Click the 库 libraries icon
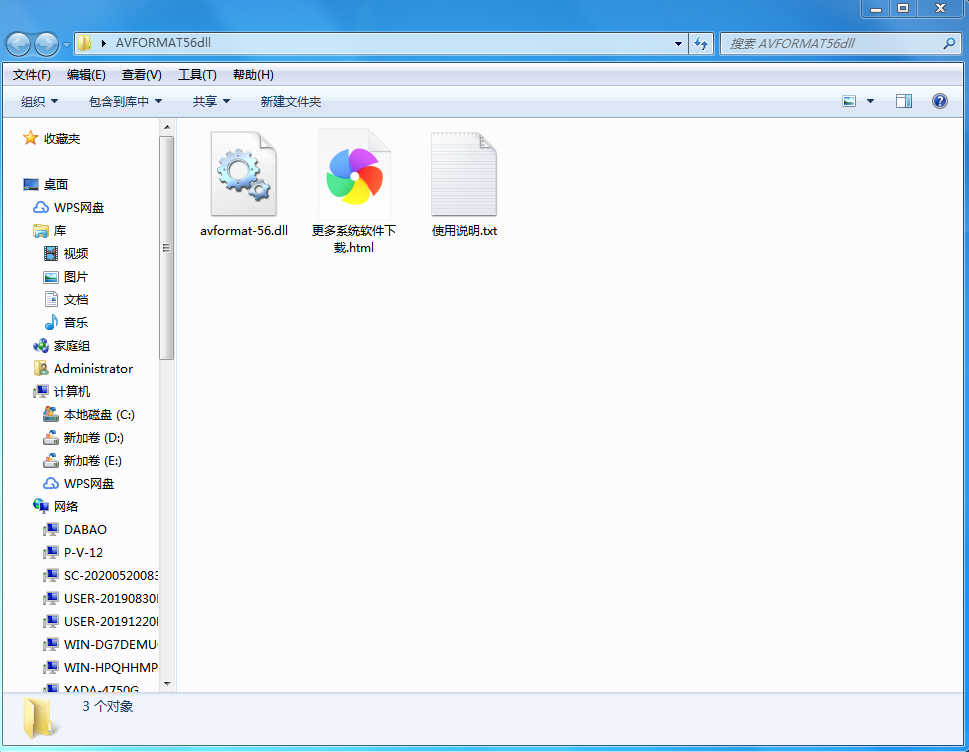 41,230
